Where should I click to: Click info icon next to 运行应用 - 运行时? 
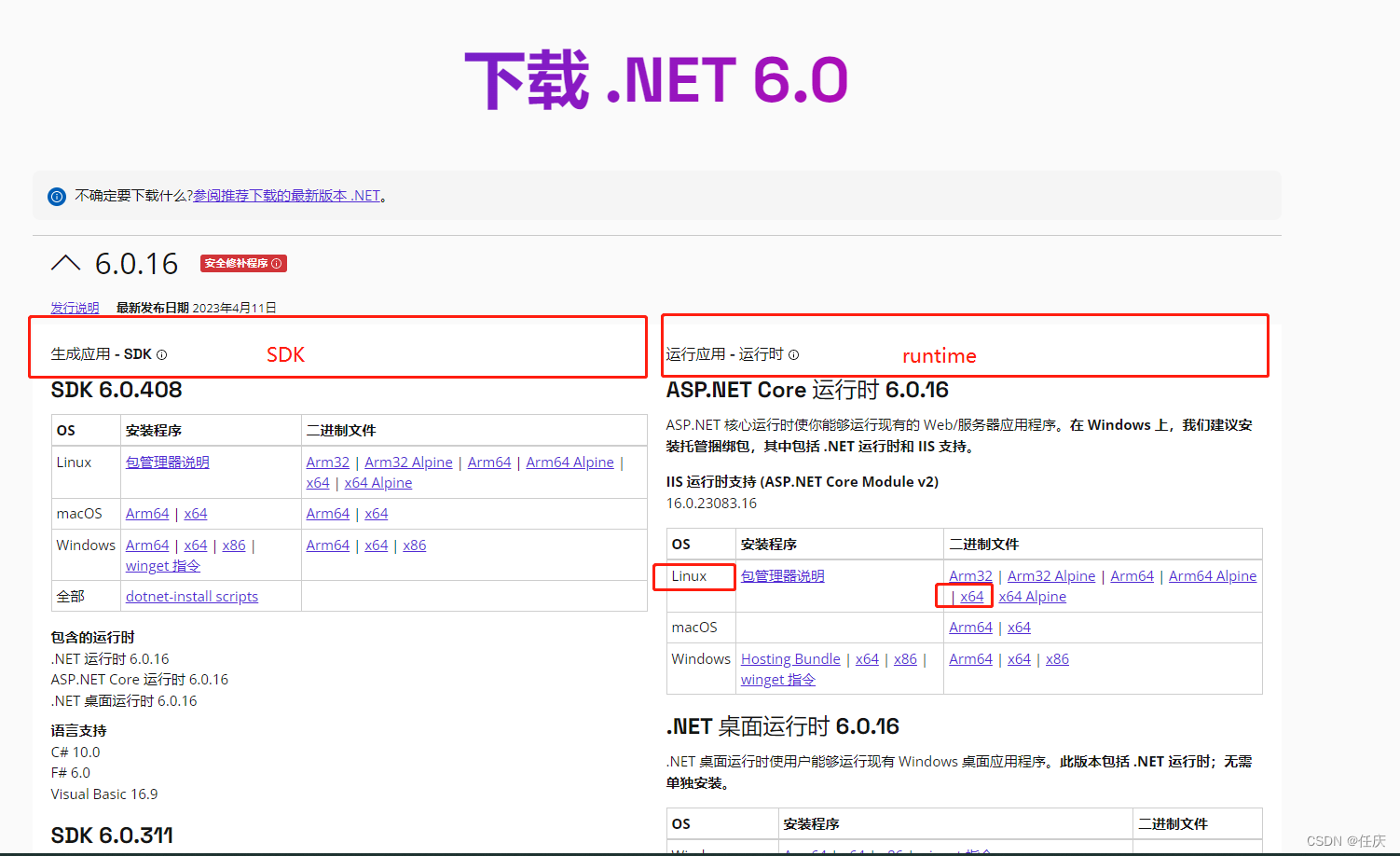(x=793, y=354)
